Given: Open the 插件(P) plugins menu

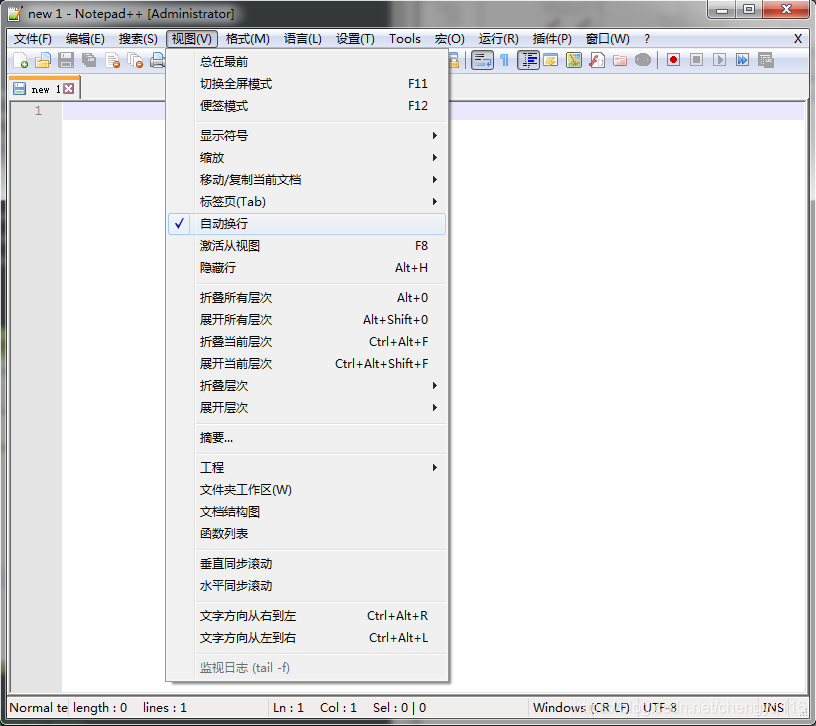Looking at the screenshot, I should pos(552,39).
